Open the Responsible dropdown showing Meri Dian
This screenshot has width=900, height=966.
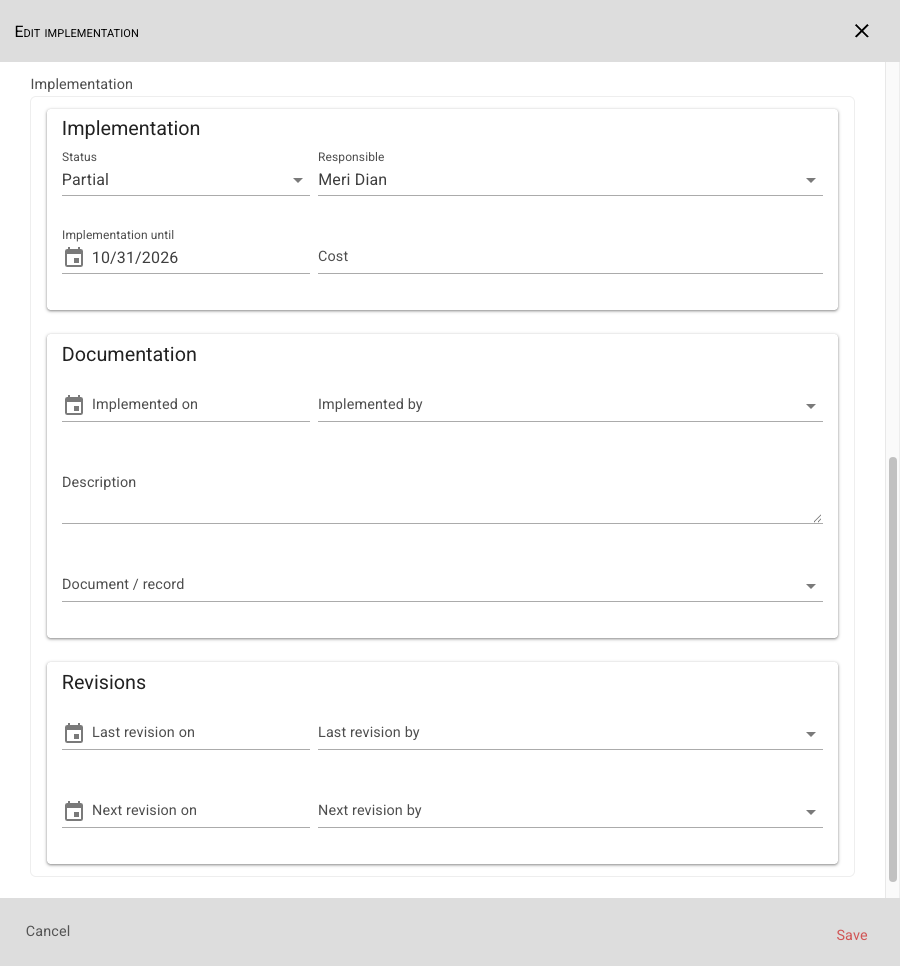pos(570,180)
